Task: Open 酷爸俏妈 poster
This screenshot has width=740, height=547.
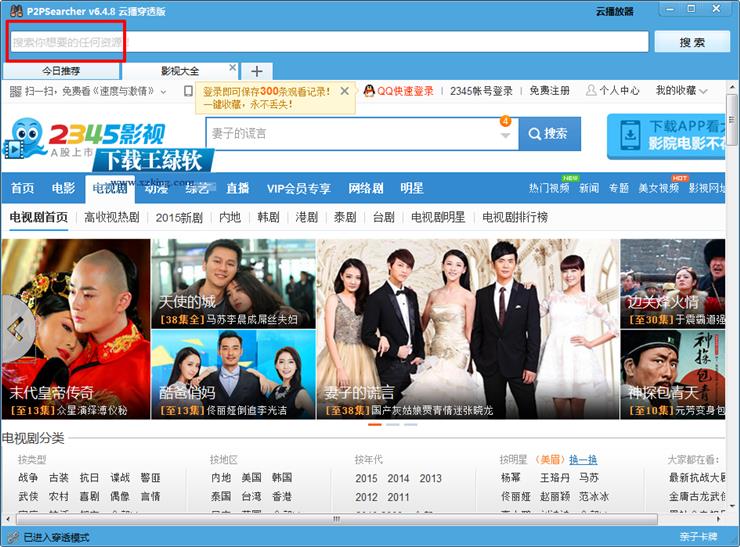Action: click(x=233, y=374)
